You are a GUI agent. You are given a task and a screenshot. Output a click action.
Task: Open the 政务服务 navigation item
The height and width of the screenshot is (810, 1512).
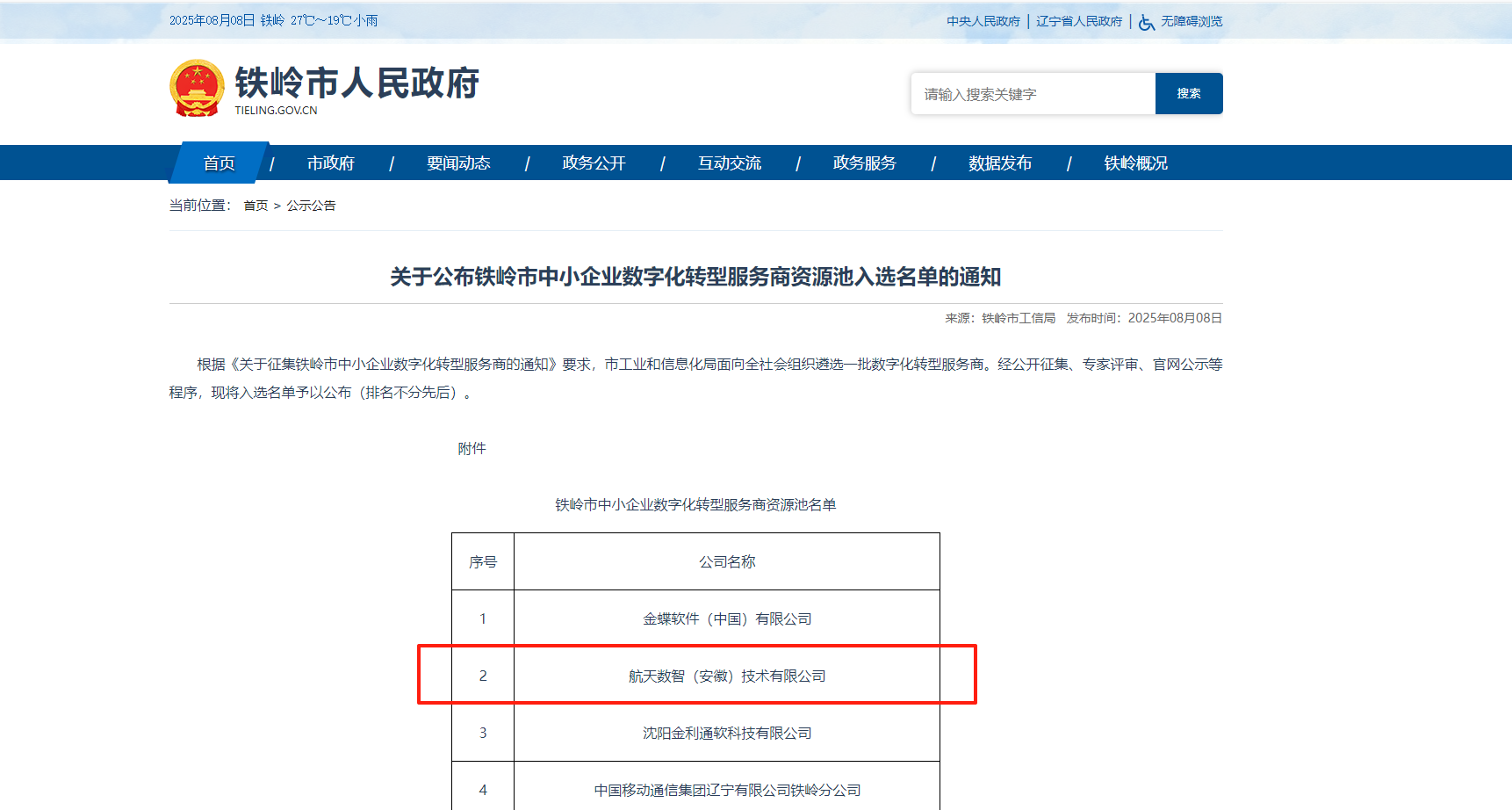[865, 163]
